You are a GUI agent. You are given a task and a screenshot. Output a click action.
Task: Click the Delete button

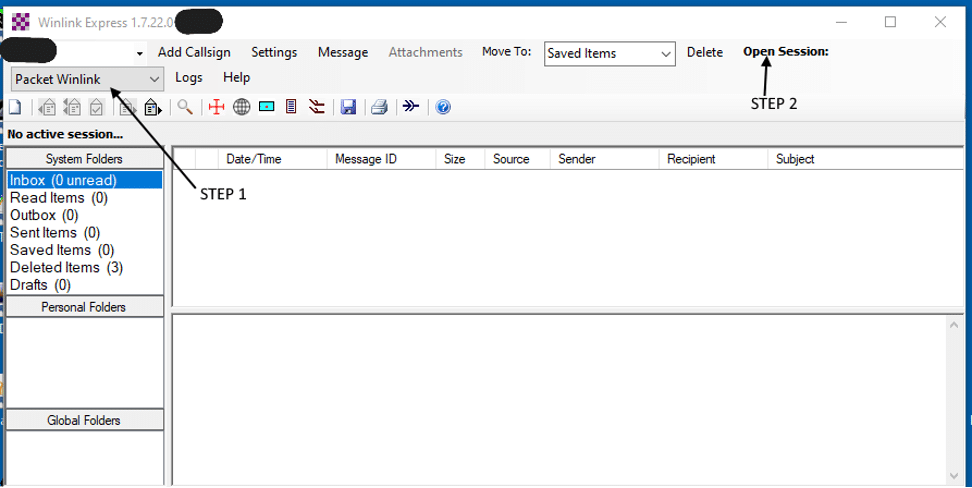pyautogui.click(x=704, y=52)
